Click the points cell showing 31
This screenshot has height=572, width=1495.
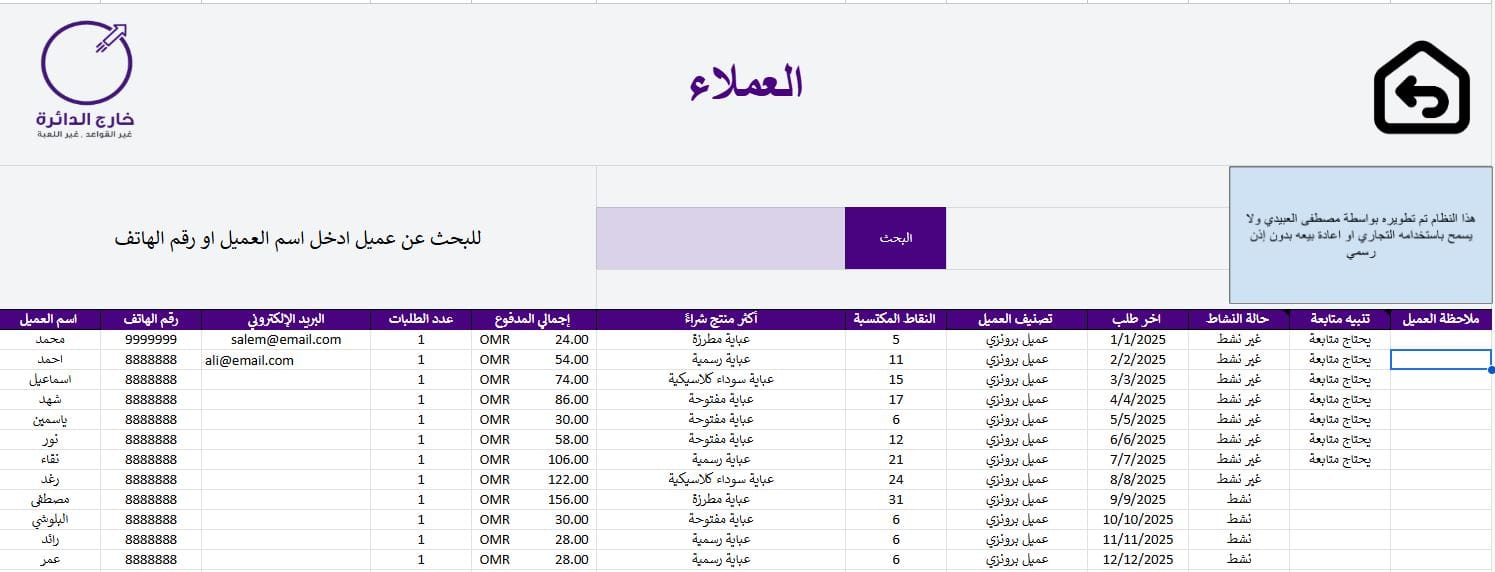point(896,499)
